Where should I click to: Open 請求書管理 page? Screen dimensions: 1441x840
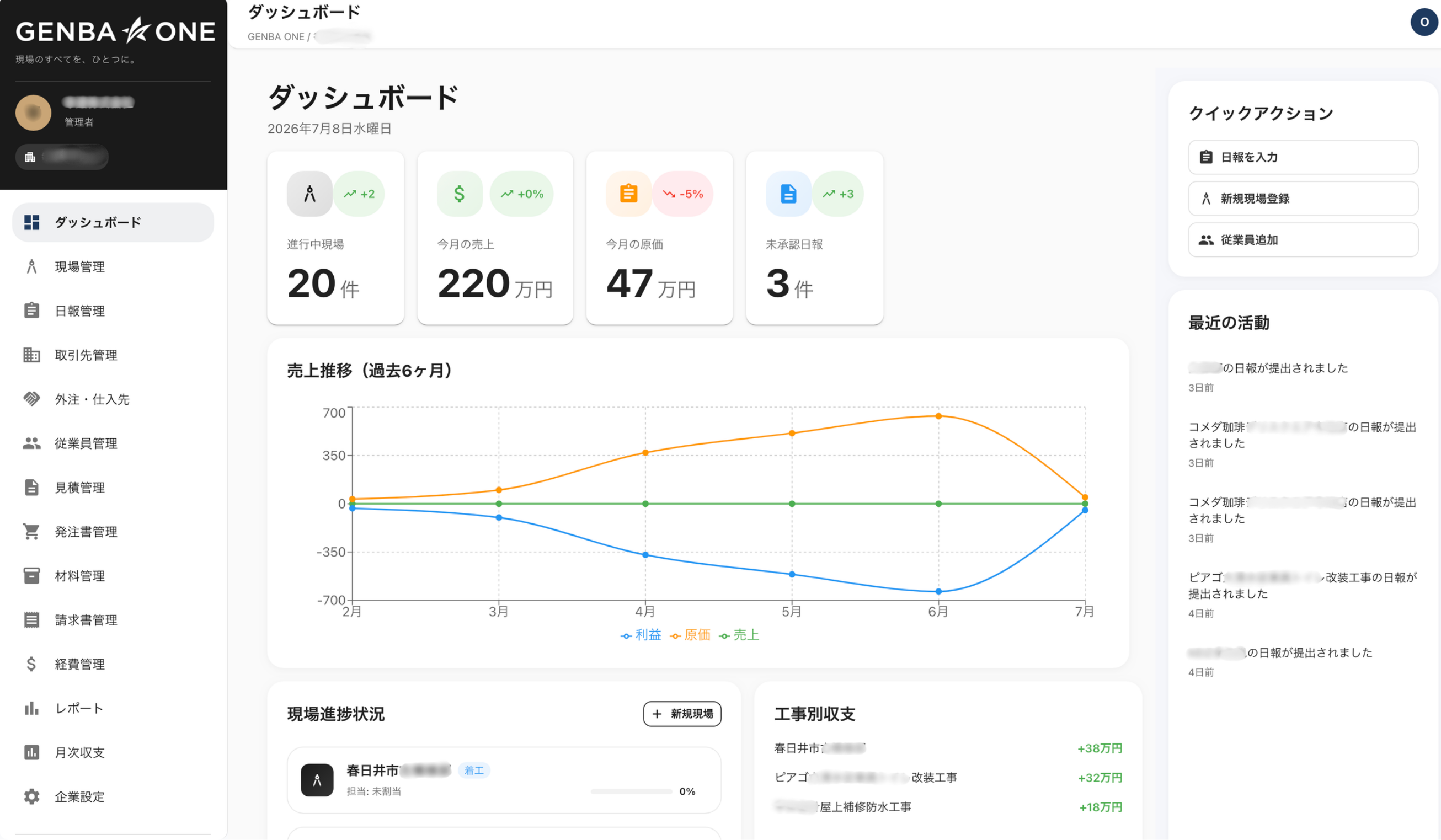pos(113,620)
